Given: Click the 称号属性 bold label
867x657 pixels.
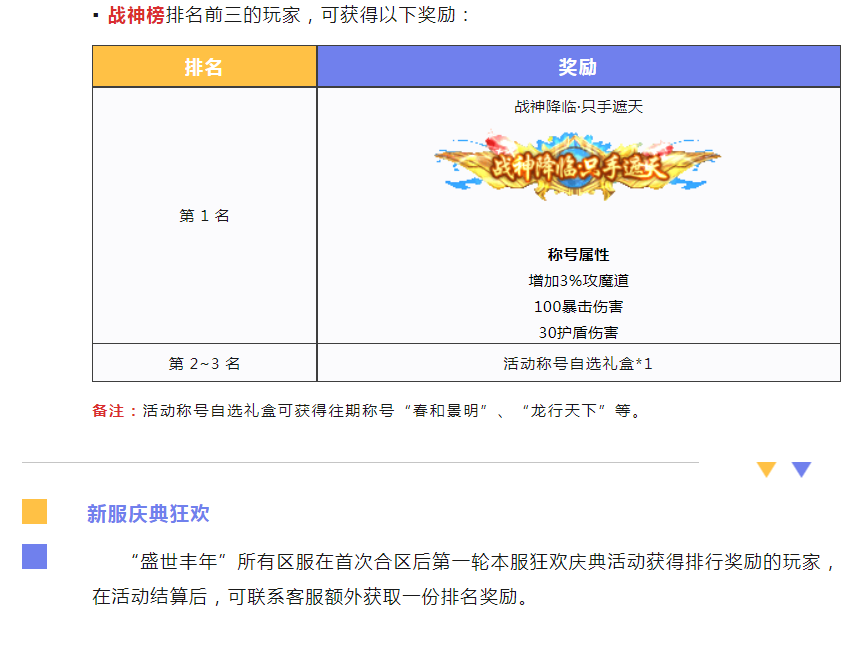Looking at the screenshot, I should pyautogui.click(x=578, y=254).
